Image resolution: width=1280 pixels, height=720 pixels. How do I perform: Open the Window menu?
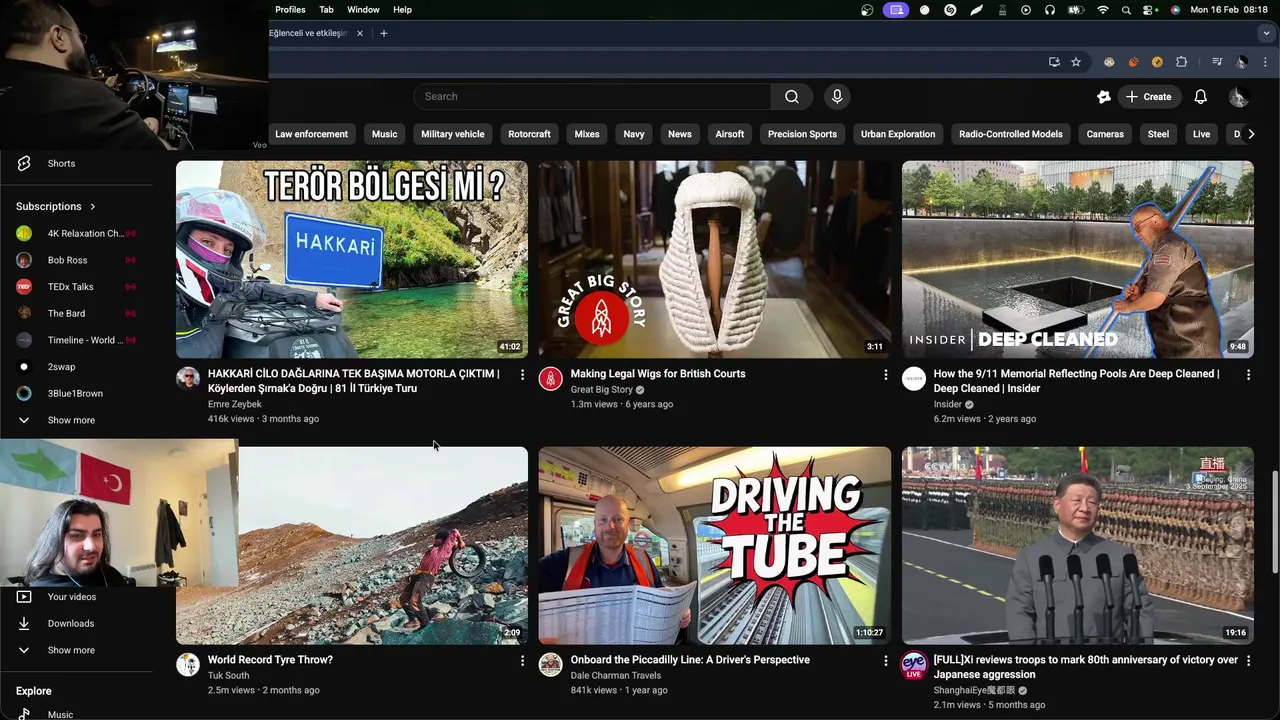click(x=363, y=10)
